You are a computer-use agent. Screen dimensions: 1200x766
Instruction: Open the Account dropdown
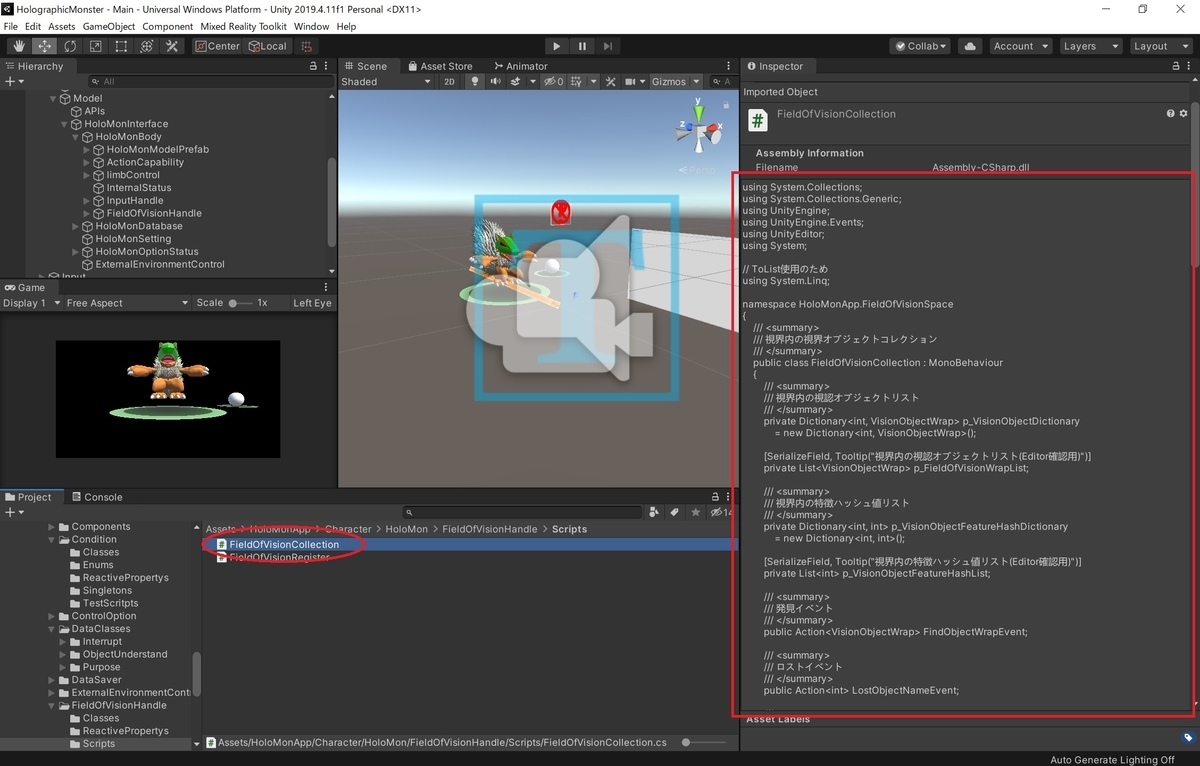(1020, 46)
